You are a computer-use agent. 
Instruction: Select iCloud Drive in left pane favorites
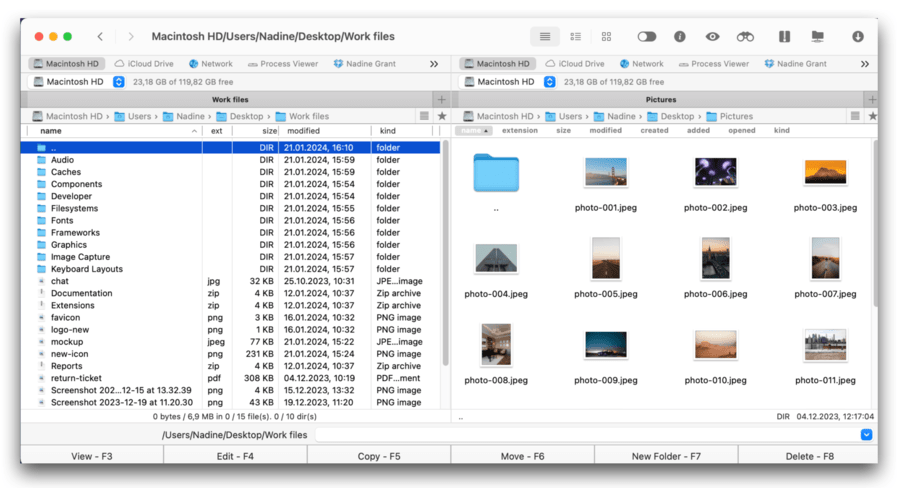pos(144,64)
